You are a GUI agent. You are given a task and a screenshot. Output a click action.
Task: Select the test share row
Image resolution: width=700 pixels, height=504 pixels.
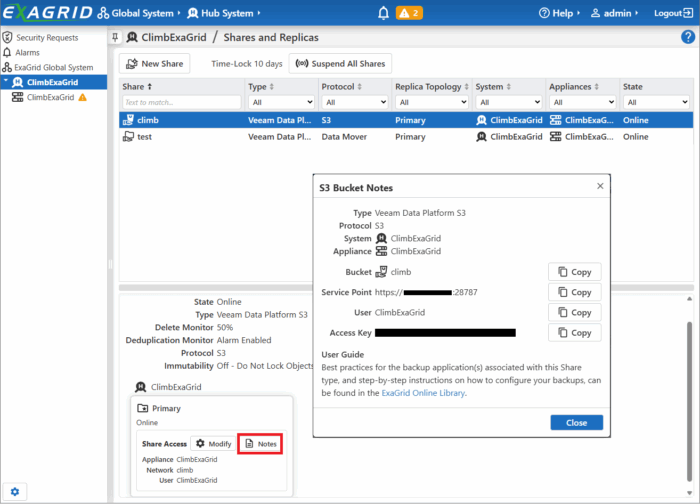point(145,136)
